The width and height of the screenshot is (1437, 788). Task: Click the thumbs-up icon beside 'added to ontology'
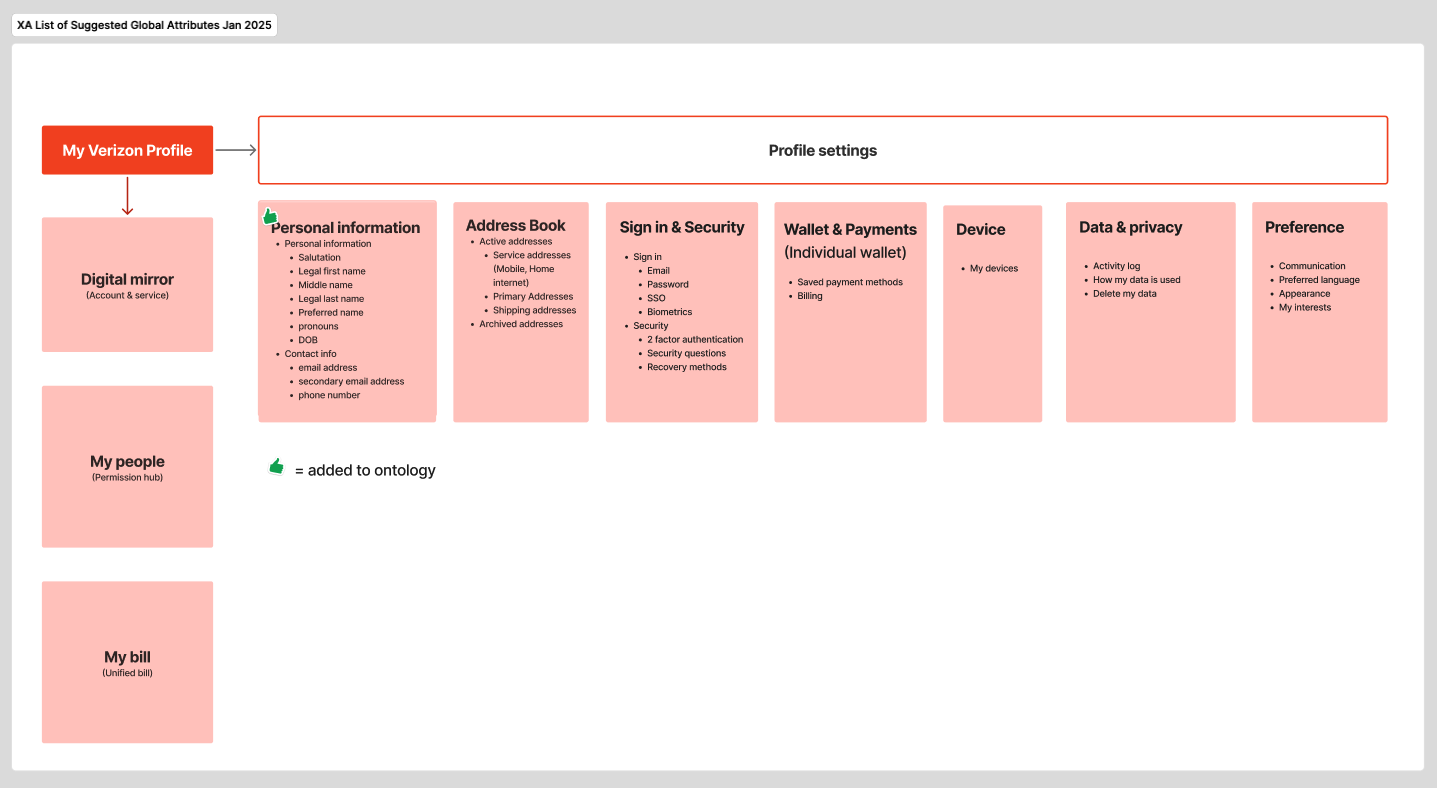pyautogui.click(x=276, y=466)
